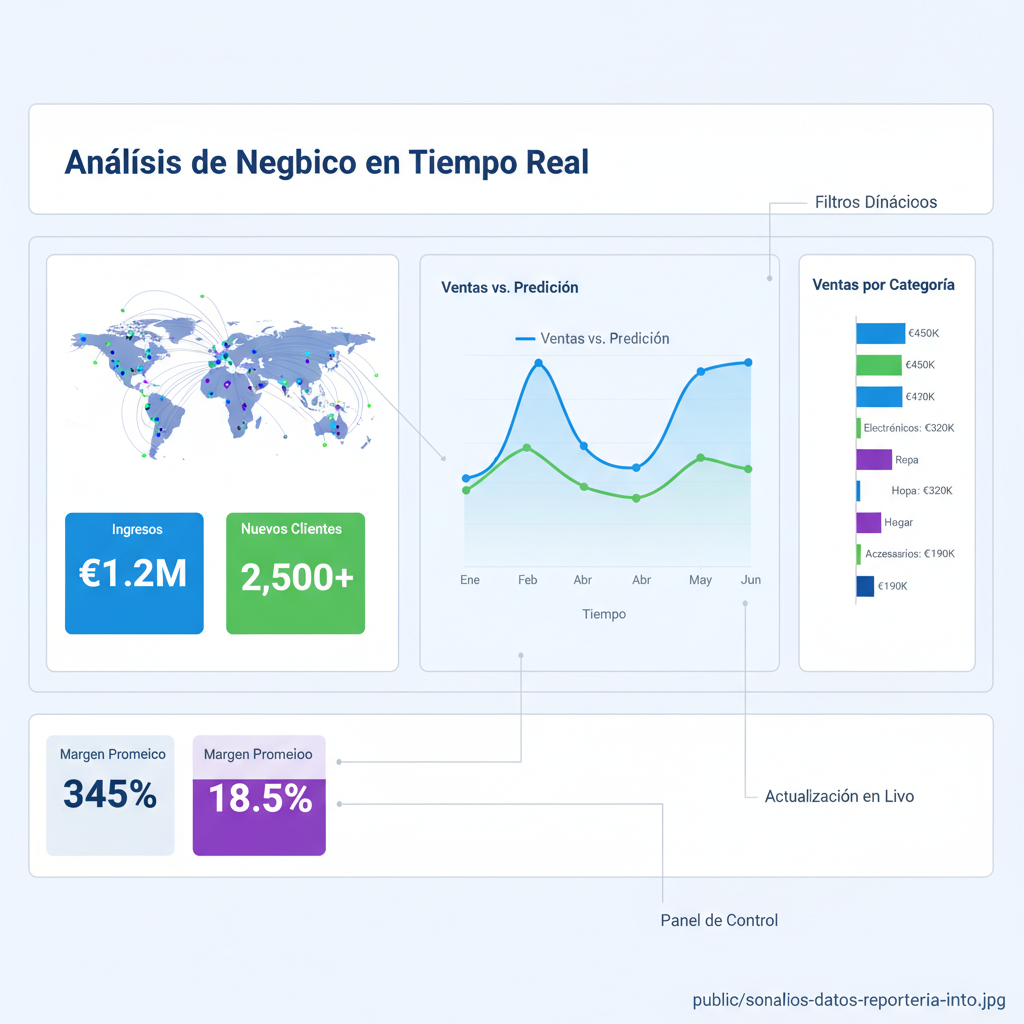Select the dark blue €190K bar
Screen dimensions: 1024x1024
(x=868, y=585)
